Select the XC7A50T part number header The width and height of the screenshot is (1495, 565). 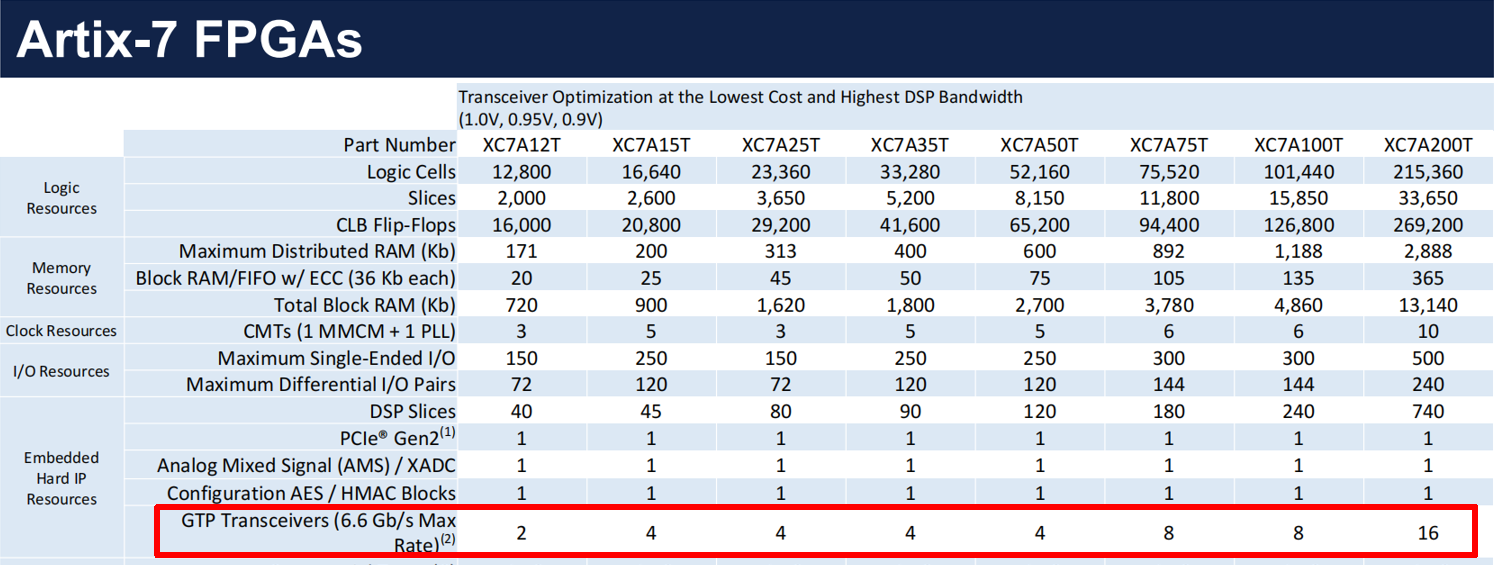(x=1040, y=145)
